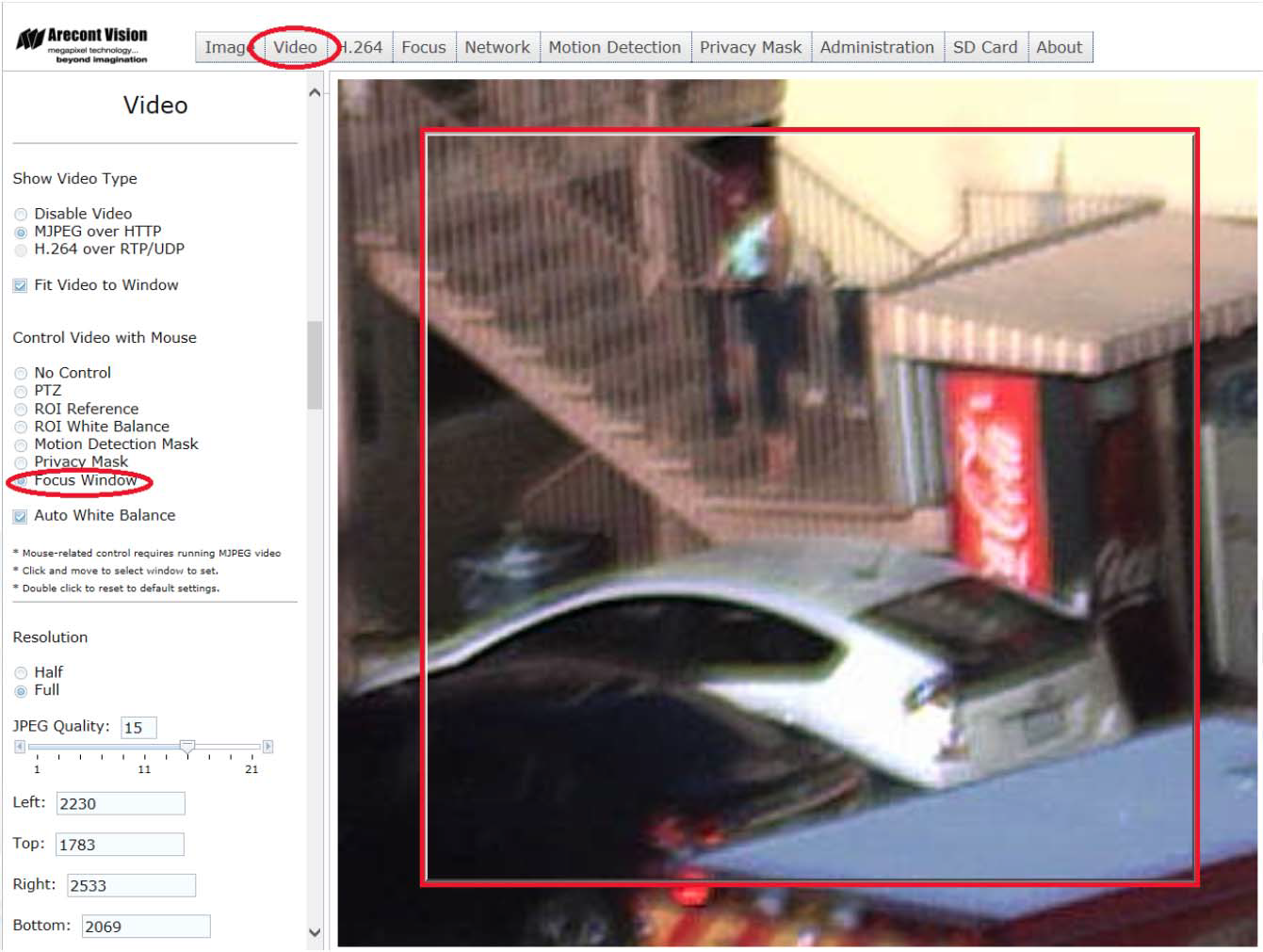Open the About tab
The image size is (1263, 952).
[x=1060, y=47]
